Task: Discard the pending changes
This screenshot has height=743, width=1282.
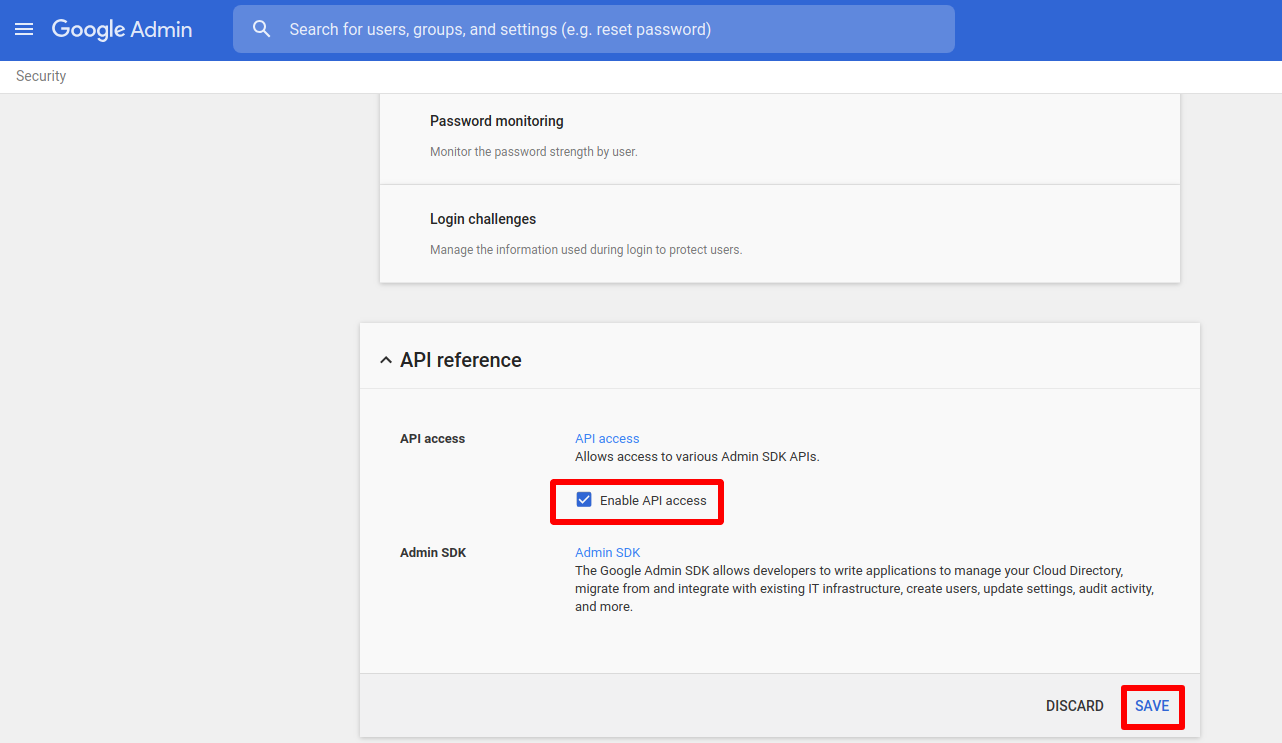Action: (x=1075, y=706)
